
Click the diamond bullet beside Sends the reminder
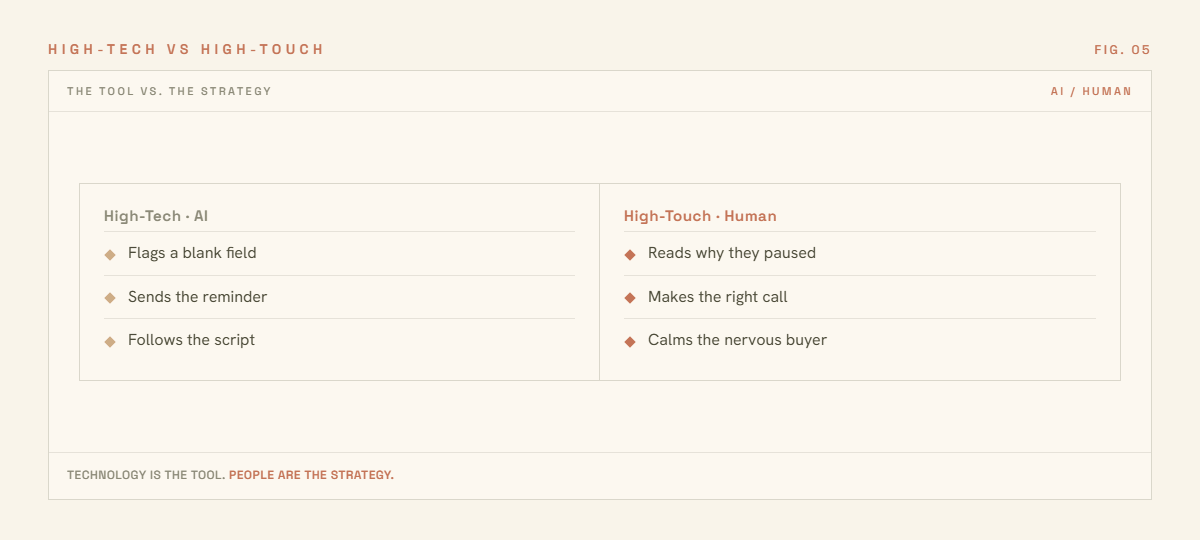point(110,298)
